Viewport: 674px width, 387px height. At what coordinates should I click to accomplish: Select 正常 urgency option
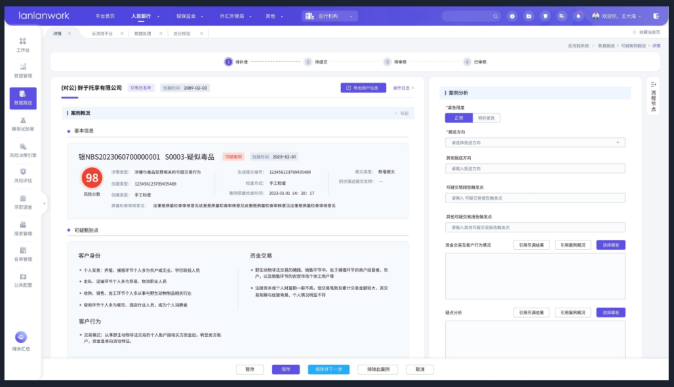pos(459,118)
